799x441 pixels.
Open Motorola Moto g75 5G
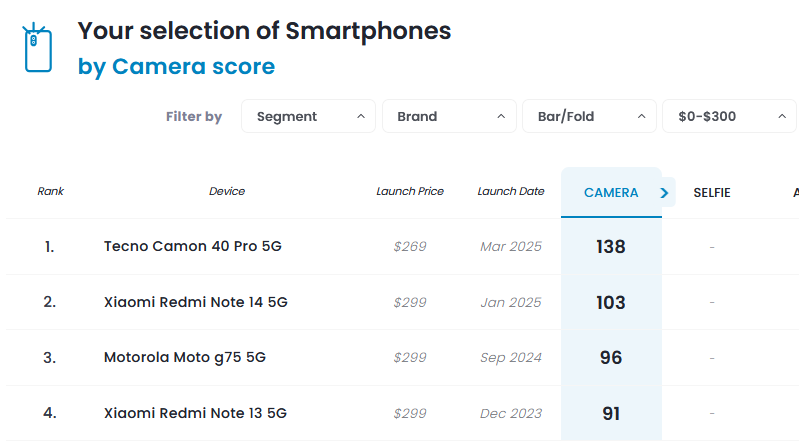(x=184, y=357)
